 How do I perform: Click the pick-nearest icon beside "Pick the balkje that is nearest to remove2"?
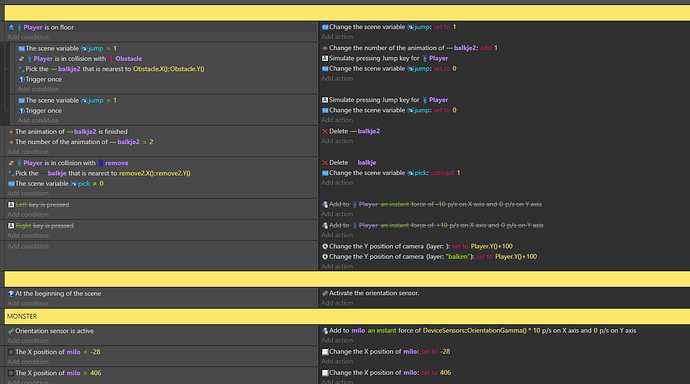11,173
